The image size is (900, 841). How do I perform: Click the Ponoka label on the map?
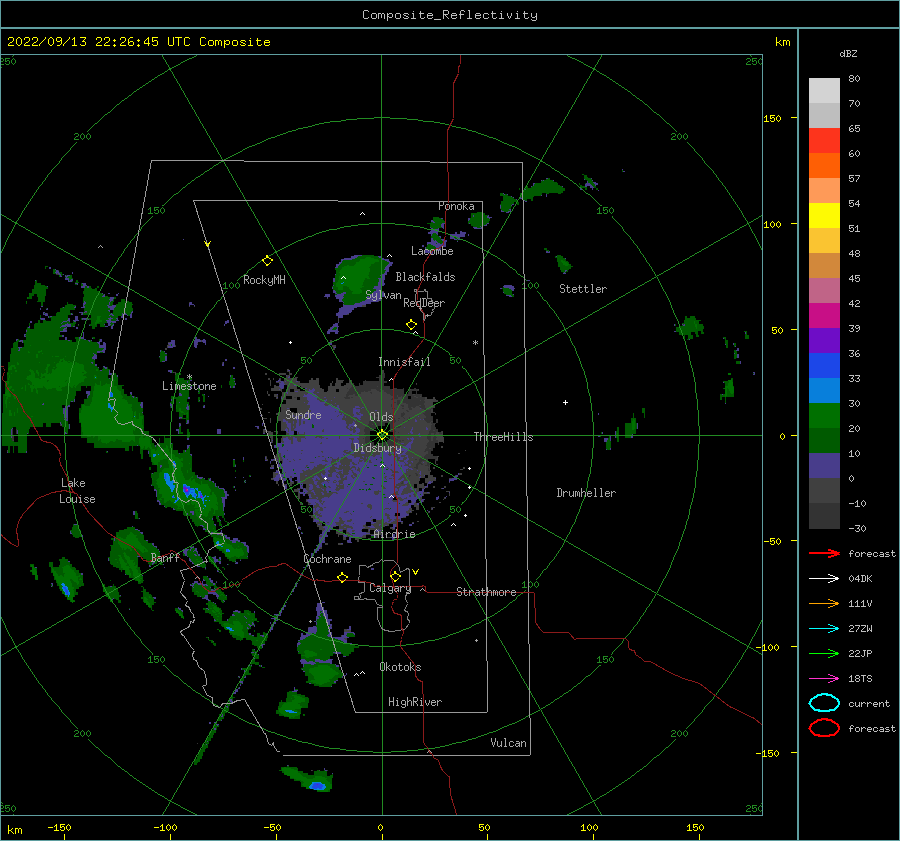tap(456, 206)
